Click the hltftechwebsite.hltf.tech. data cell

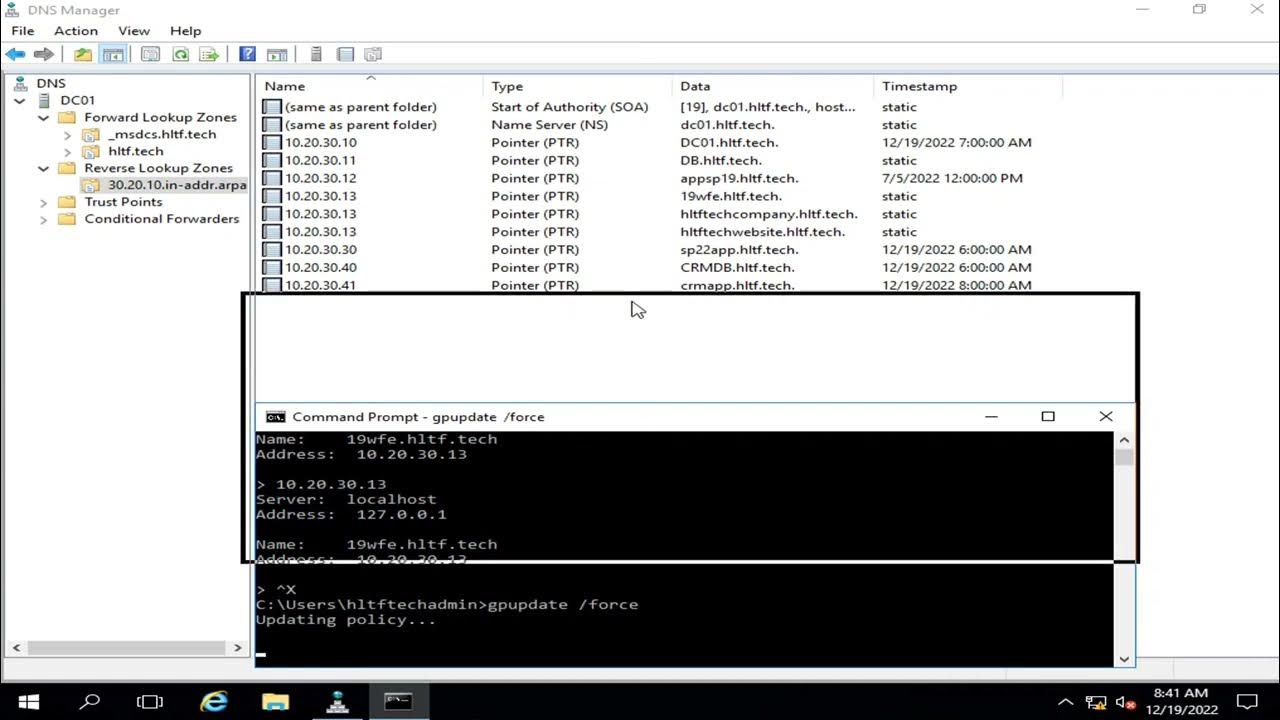763,232
